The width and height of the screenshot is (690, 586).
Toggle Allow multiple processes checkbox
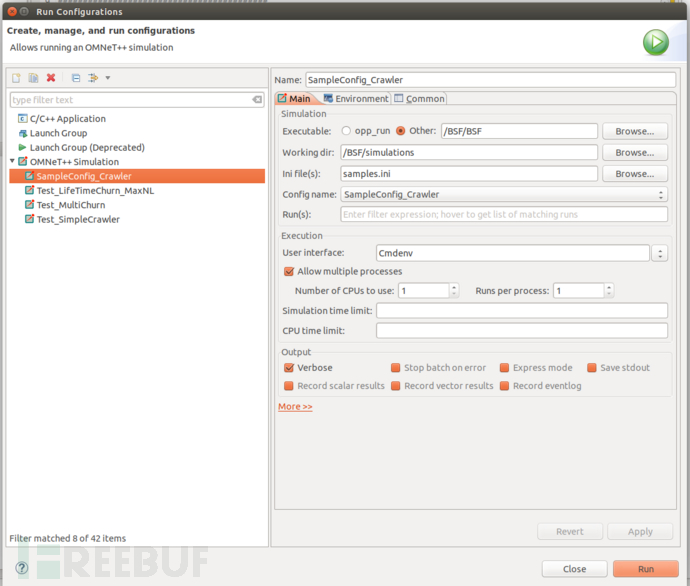tap(289, 271)
